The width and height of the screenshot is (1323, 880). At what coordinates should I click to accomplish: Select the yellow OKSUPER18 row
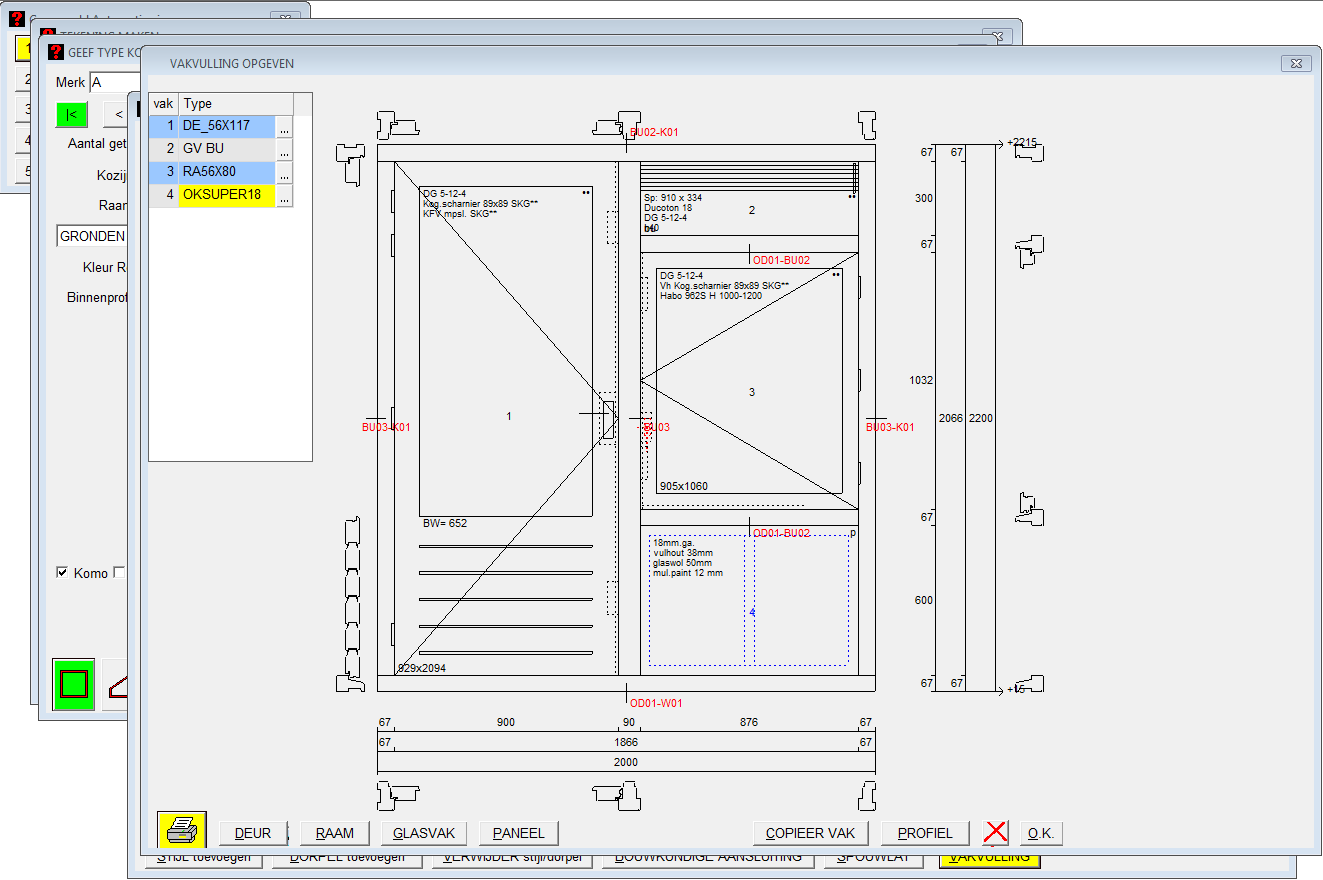(x=227, y=195)
